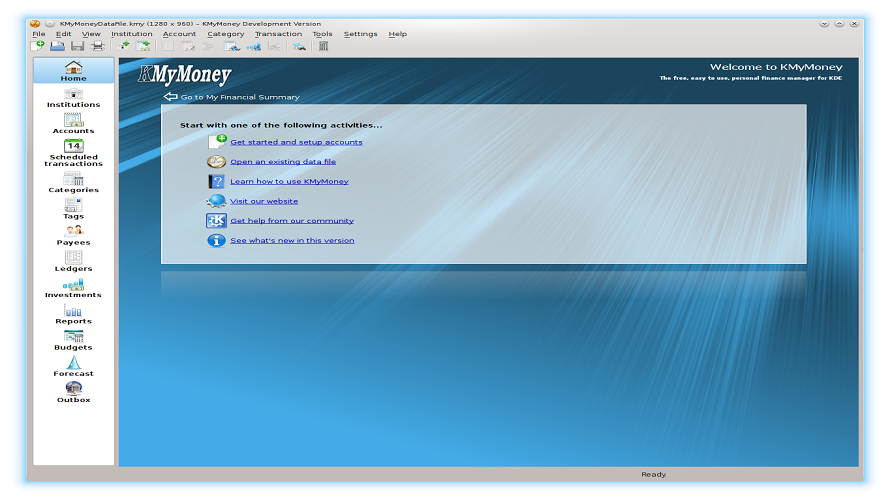Open Scheduled transactions view
This screenshot has height=500, width=890.
coord(73,153)
